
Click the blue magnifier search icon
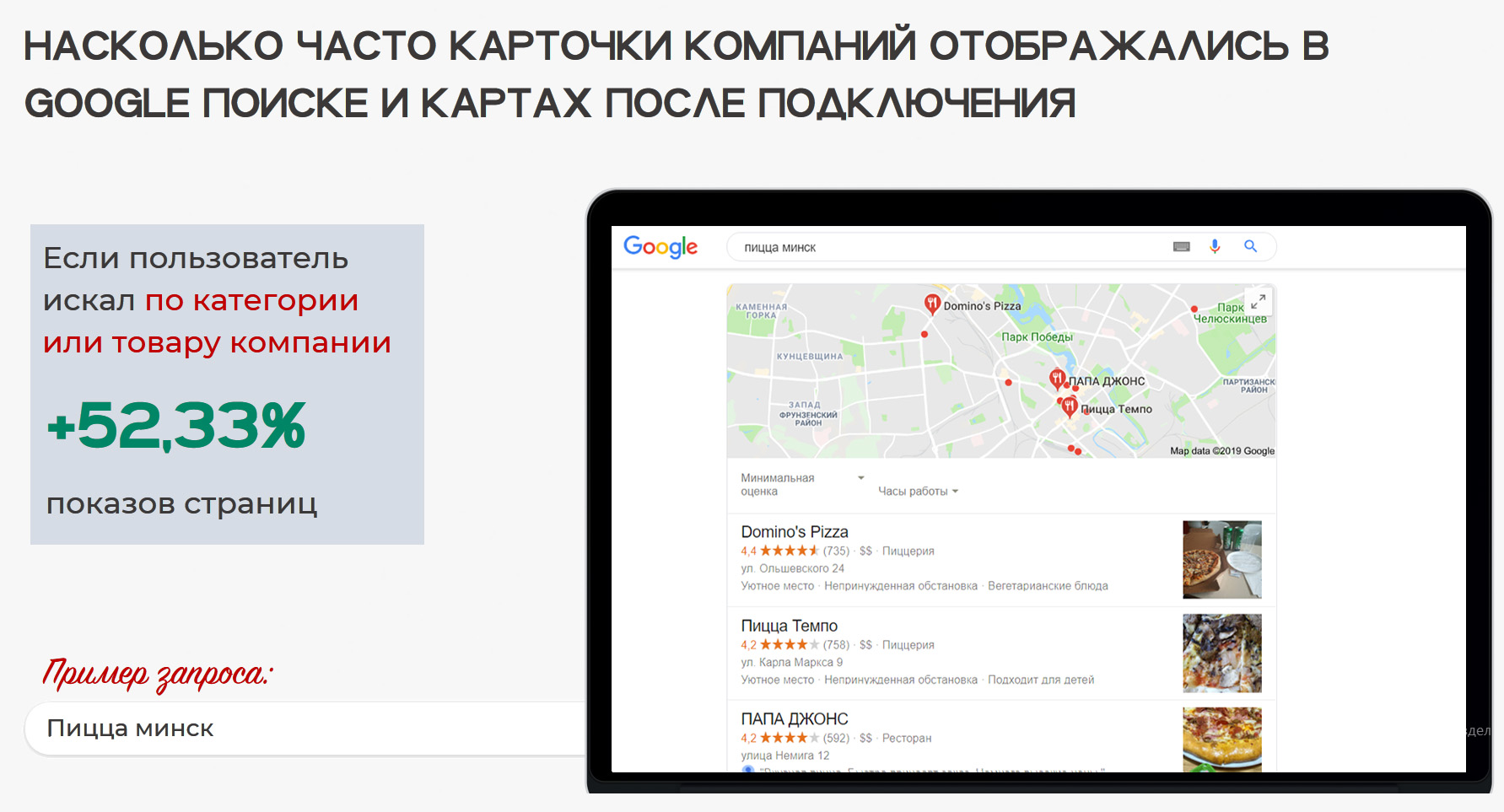[x=1251, y=246]
